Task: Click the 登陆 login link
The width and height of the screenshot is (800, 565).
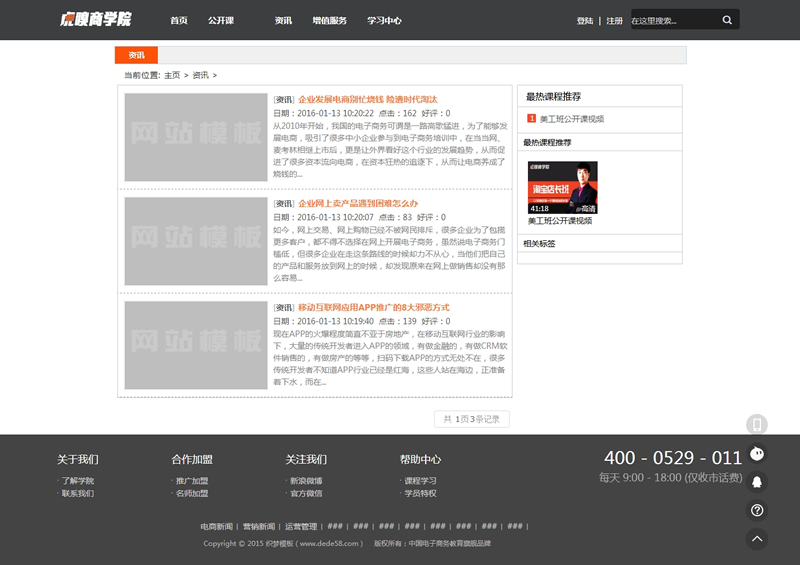Action: (585, 21)
